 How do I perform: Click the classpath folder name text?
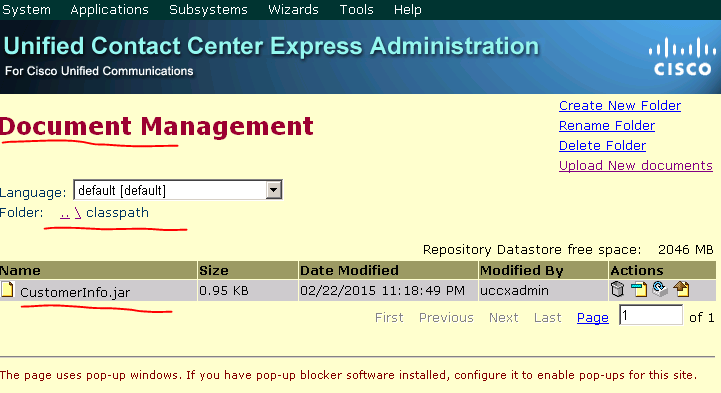[x=118, y=213]
